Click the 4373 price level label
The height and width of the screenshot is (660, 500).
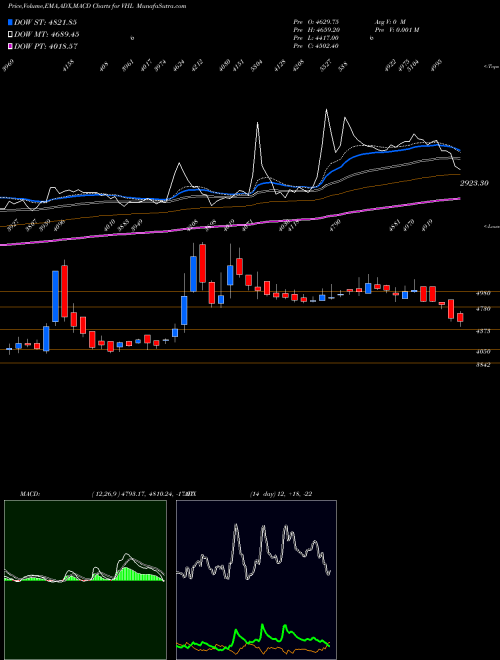(x=483, y=331)
